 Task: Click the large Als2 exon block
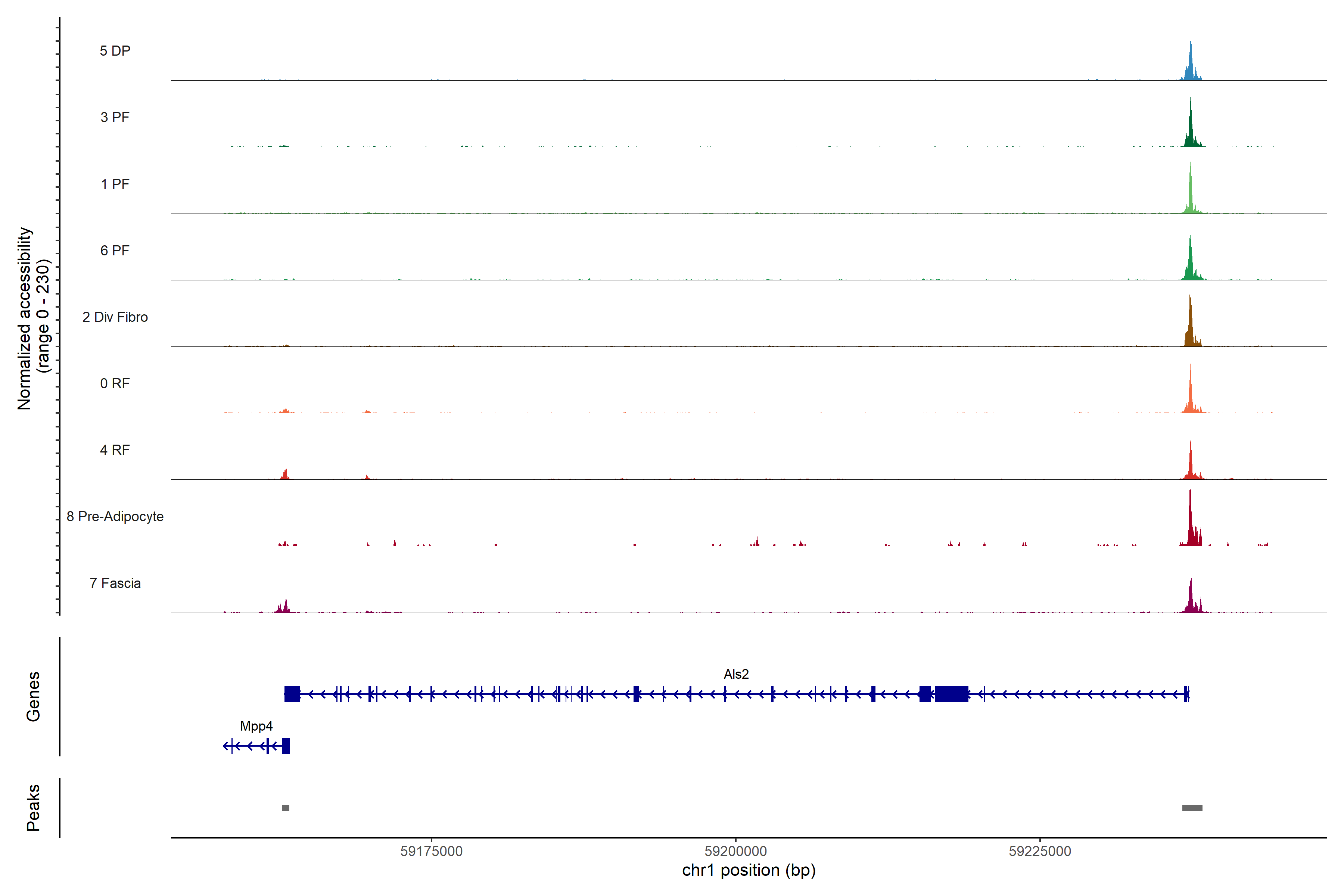tap(951, 694)
